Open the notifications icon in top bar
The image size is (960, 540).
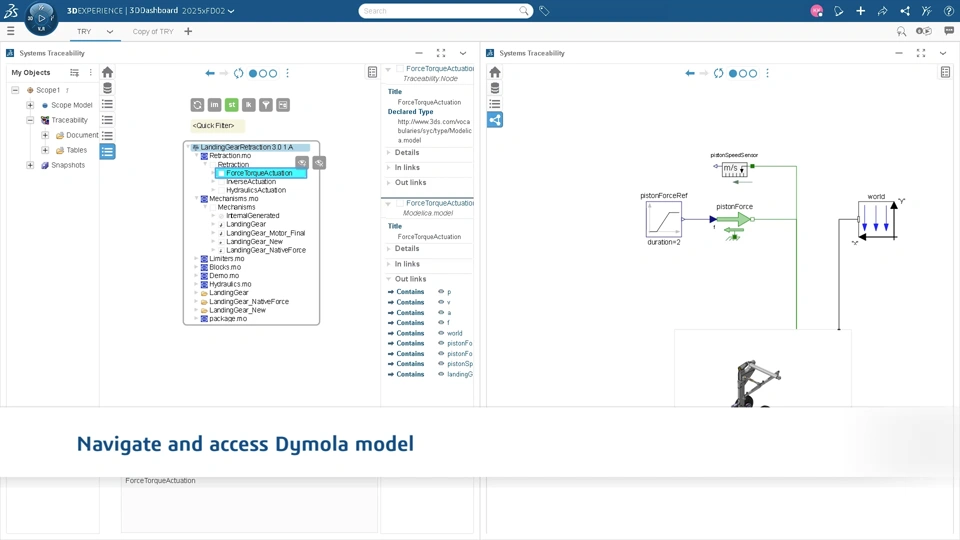tap(838, 11)
